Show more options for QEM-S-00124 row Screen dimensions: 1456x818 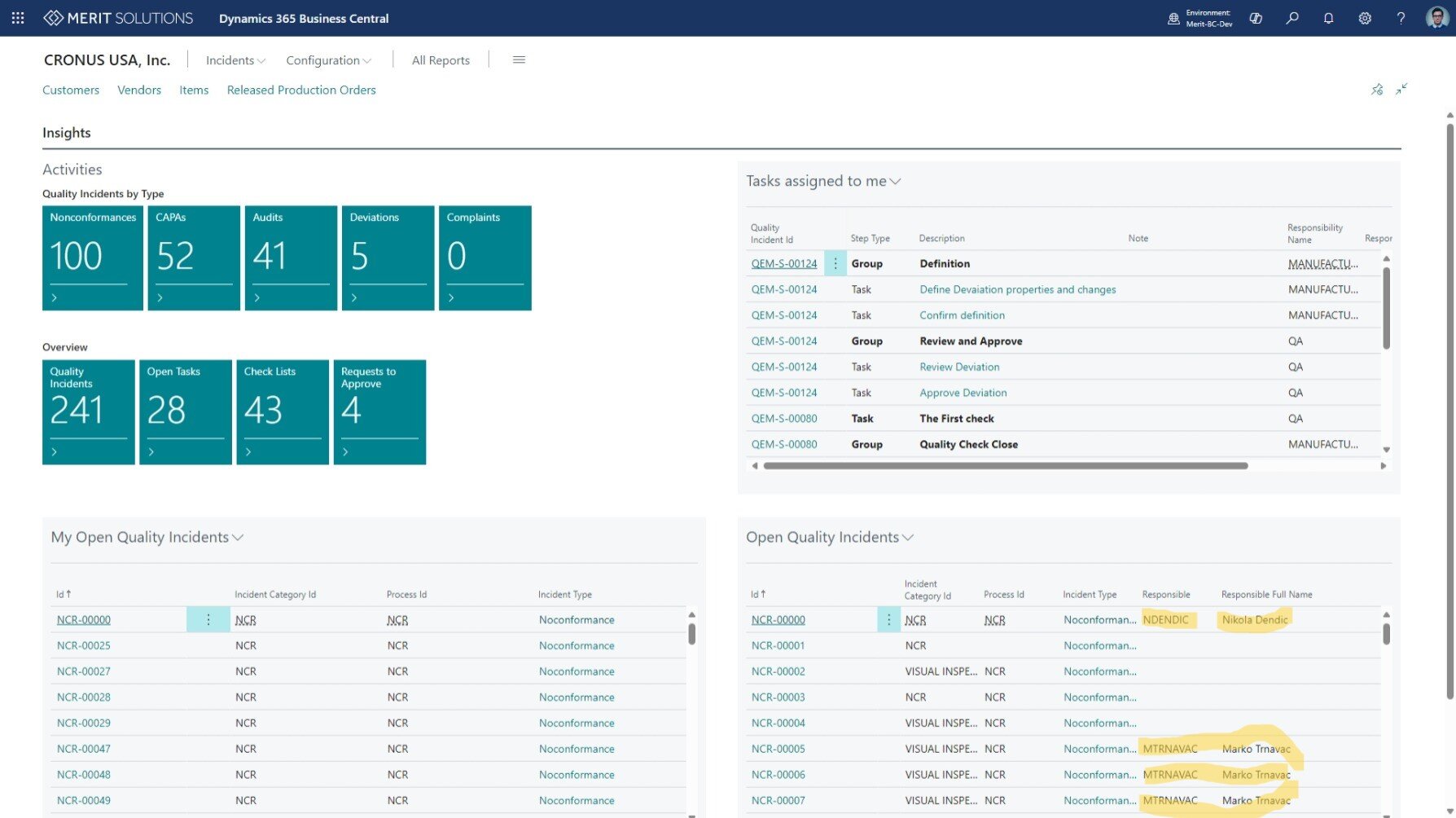(x=835, y=263)
